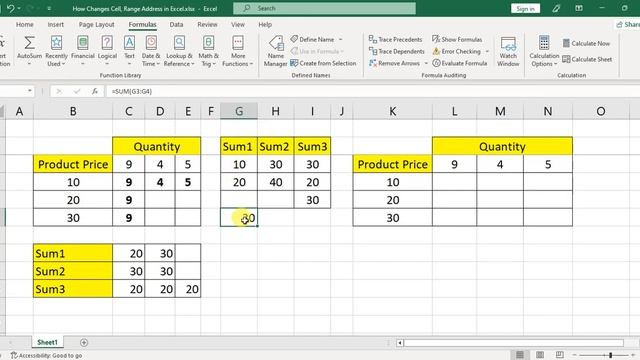Open the AutoSum function
This screenshot has height=360, width=640.
click(x=29, y=51)
